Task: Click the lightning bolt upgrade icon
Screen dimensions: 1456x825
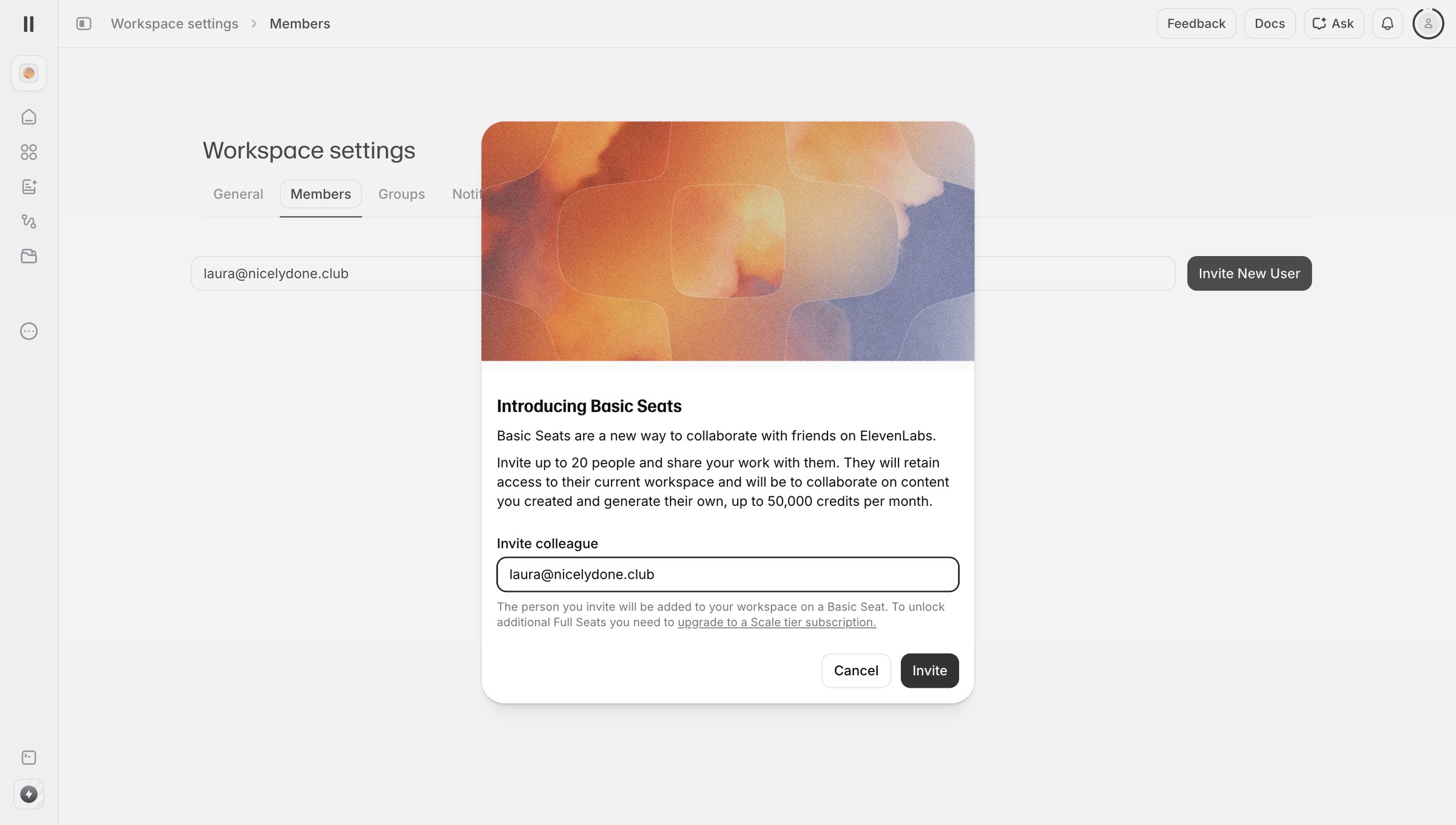Action: tap(29, 794)
